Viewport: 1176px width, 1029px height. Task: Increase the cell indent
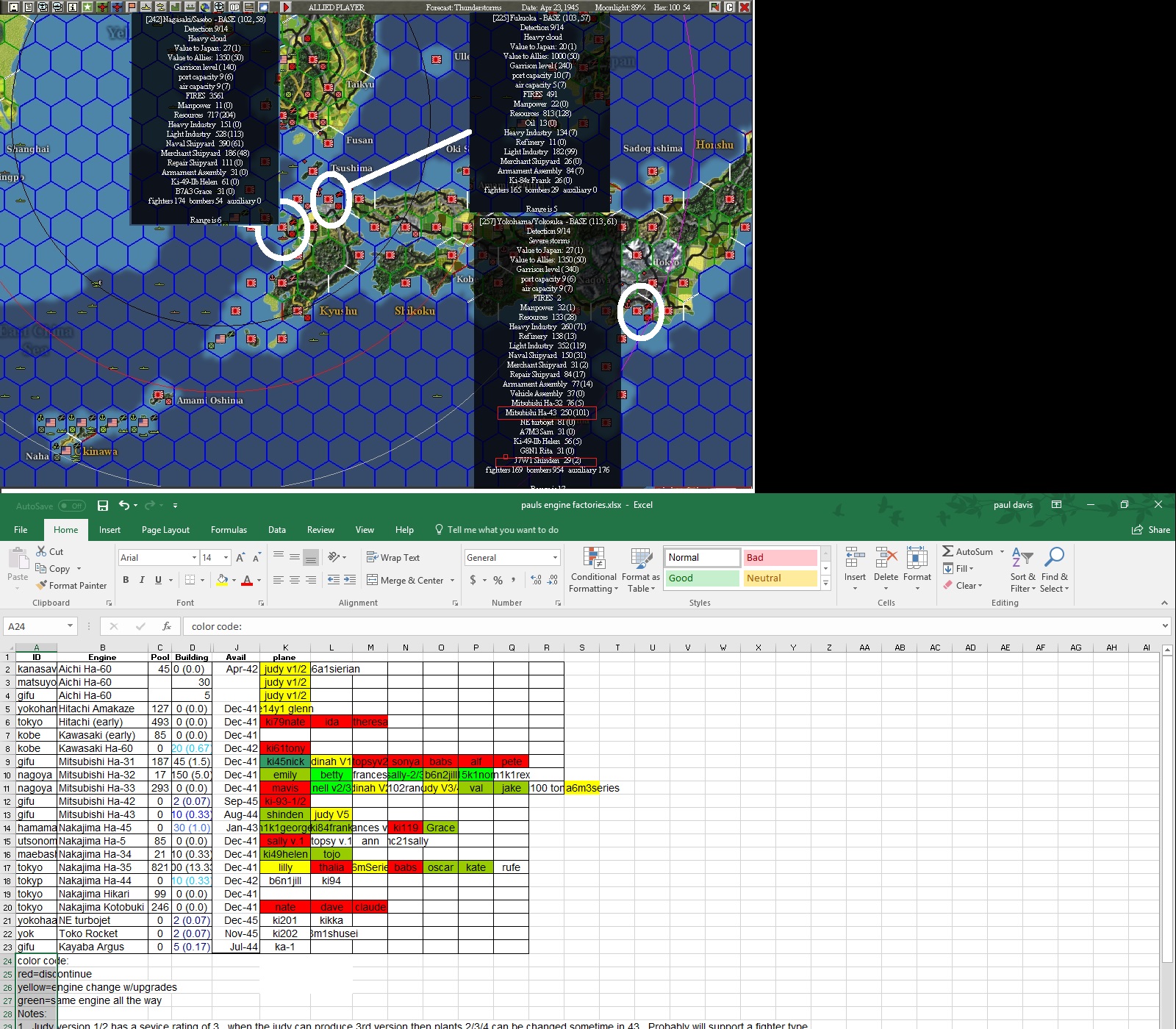click(x=350, y=580)
